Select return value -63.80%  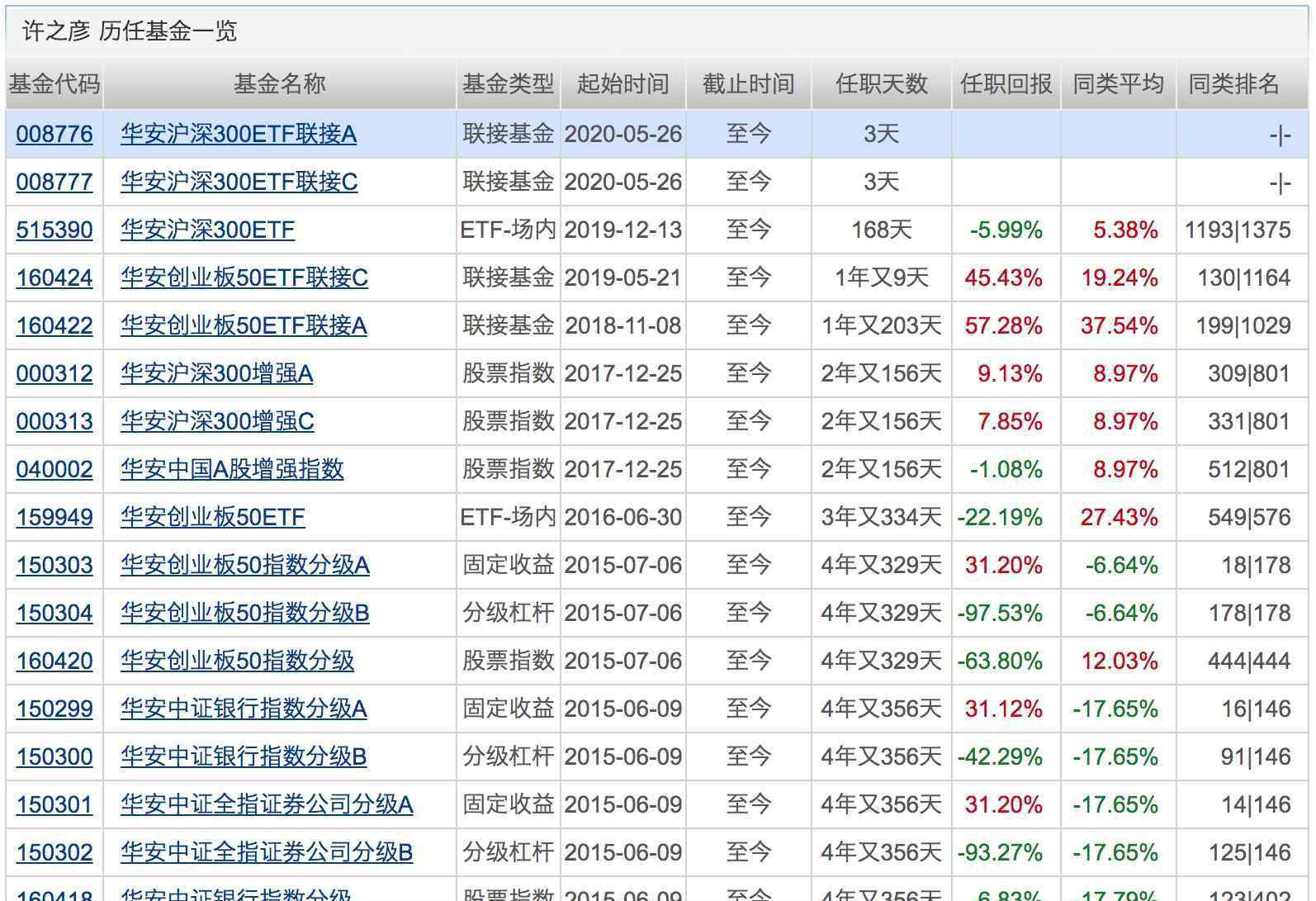pos(1000,661)
